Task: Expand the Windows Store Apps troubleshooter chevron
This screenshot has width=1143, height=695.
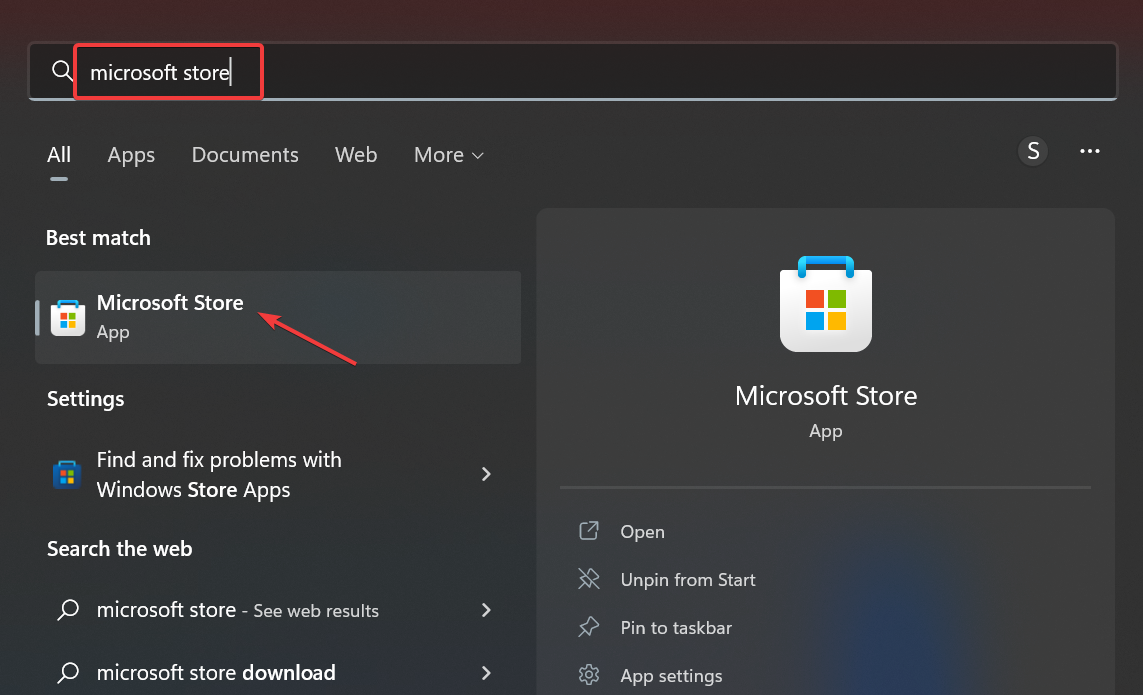Action: click(x=486, y=474)
